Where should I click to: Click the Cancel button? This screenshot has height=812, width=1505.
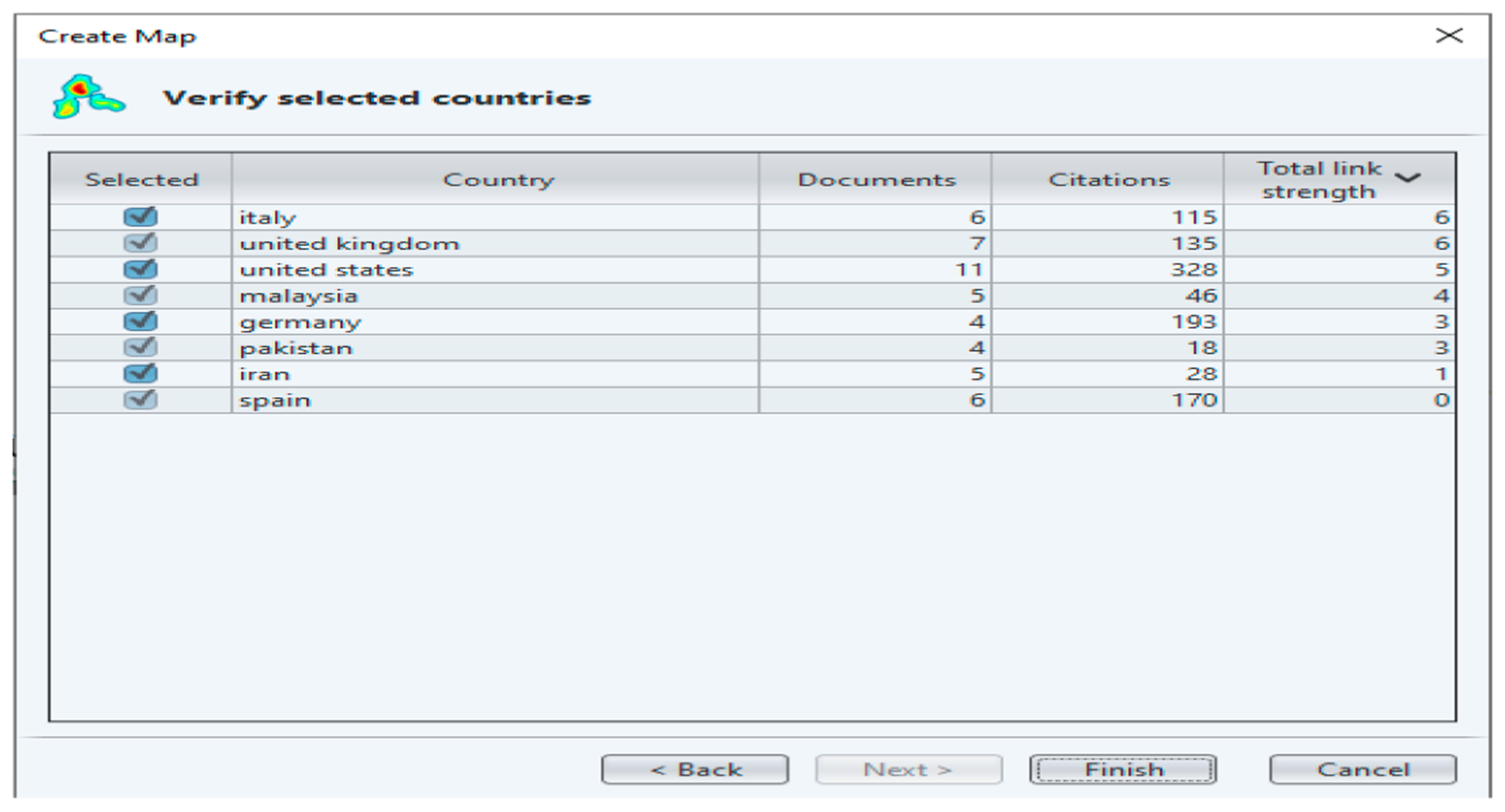click(1362, 769)
